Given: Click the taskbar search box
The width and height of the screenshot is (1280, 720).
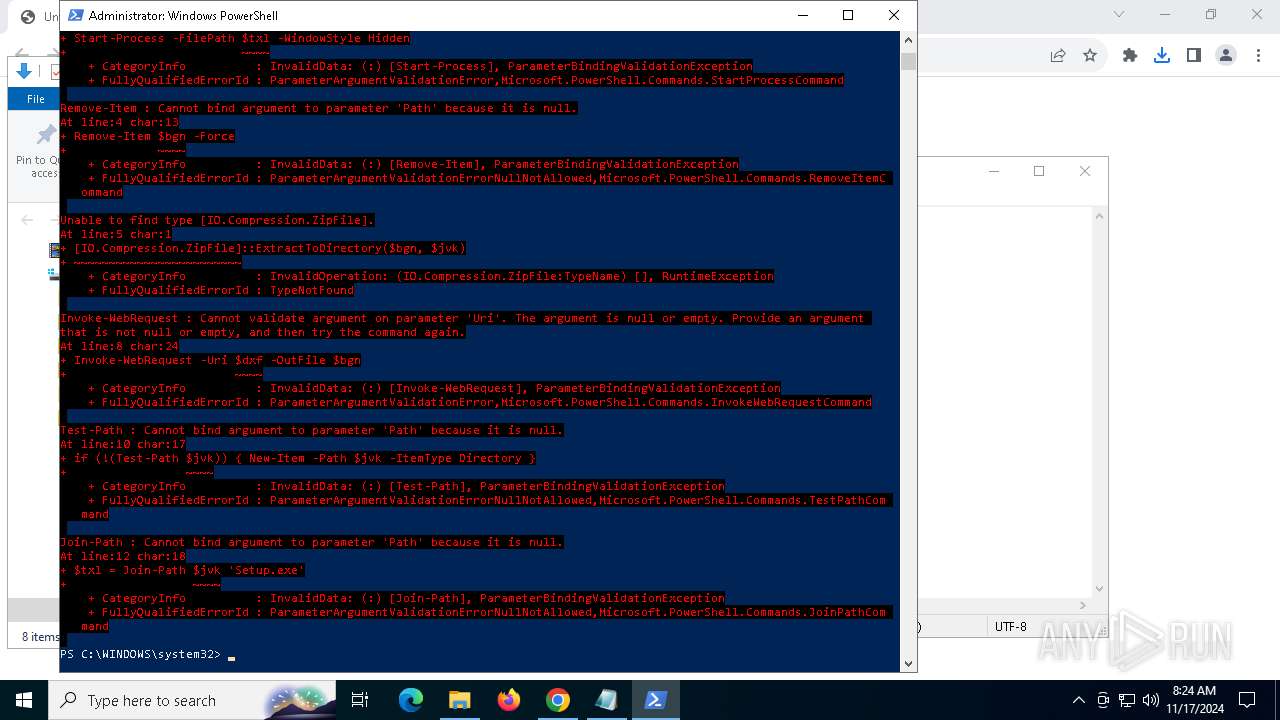Looking at the screenshot, I should 192,700.
